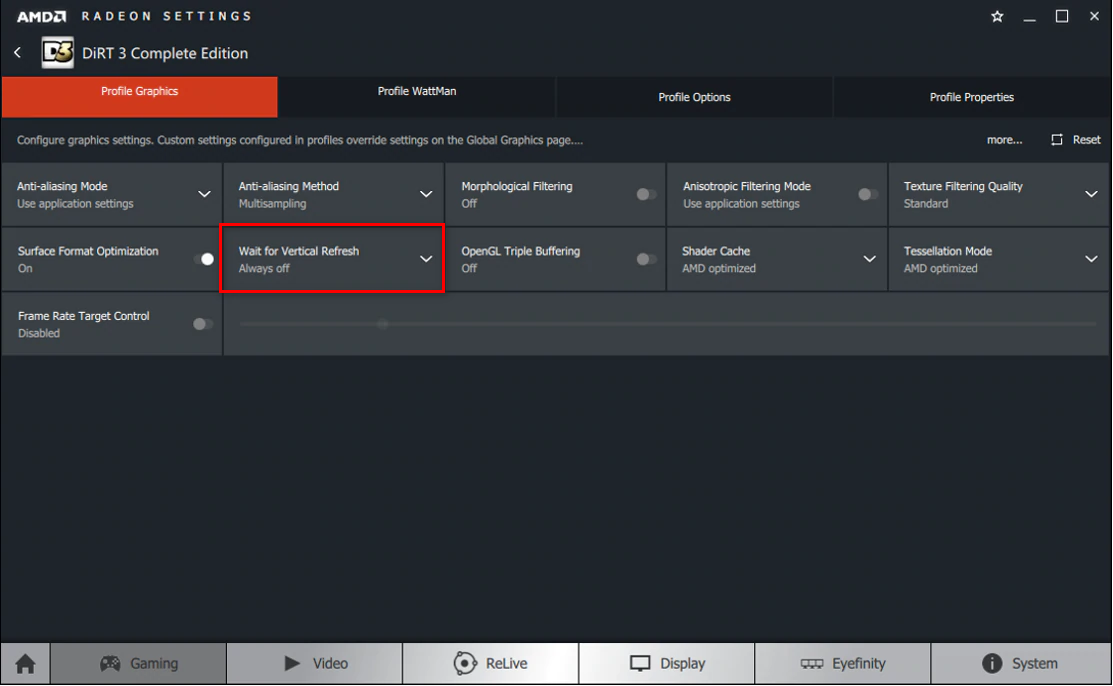This screenshot has height=686, width=1113.
Task: Click Disabled under Frame Rate Target Control
Action: point(39,333)
